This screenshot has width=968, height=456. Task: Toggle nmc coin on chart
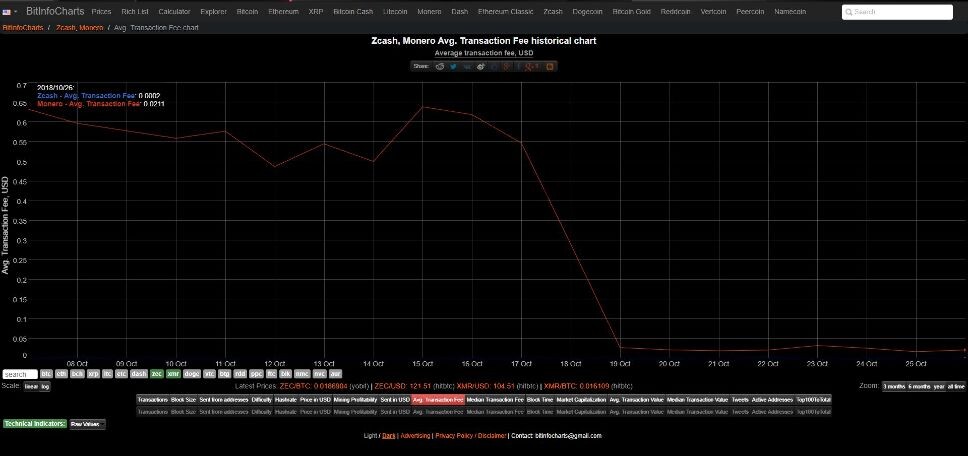coord(302,374)
